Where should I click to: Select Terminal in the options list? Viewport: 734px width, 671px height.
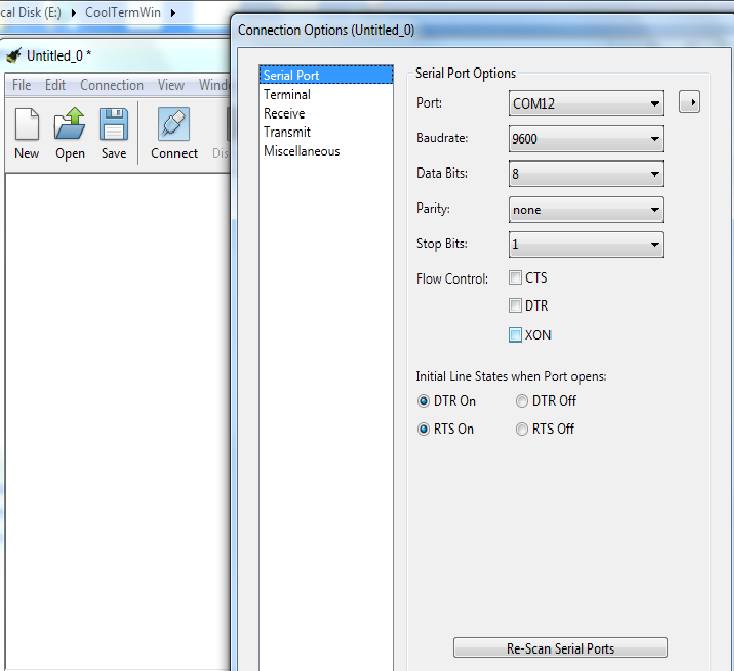click(287, 94)
